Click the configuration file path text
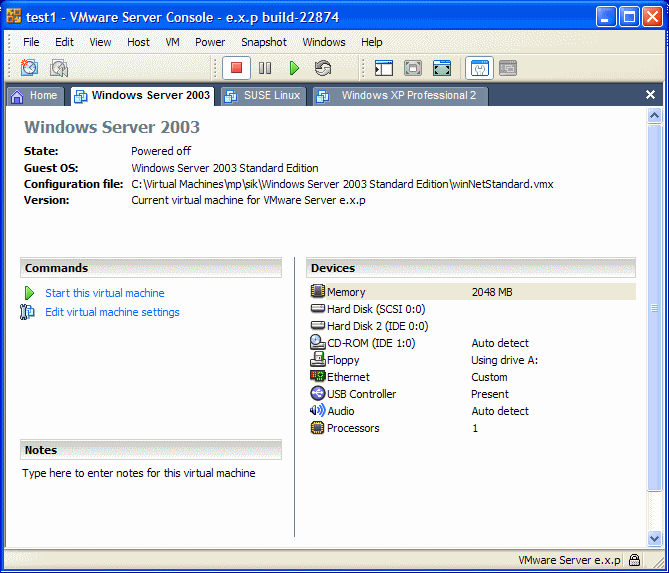Screen dimensions: 669x573 pos(342,184)
